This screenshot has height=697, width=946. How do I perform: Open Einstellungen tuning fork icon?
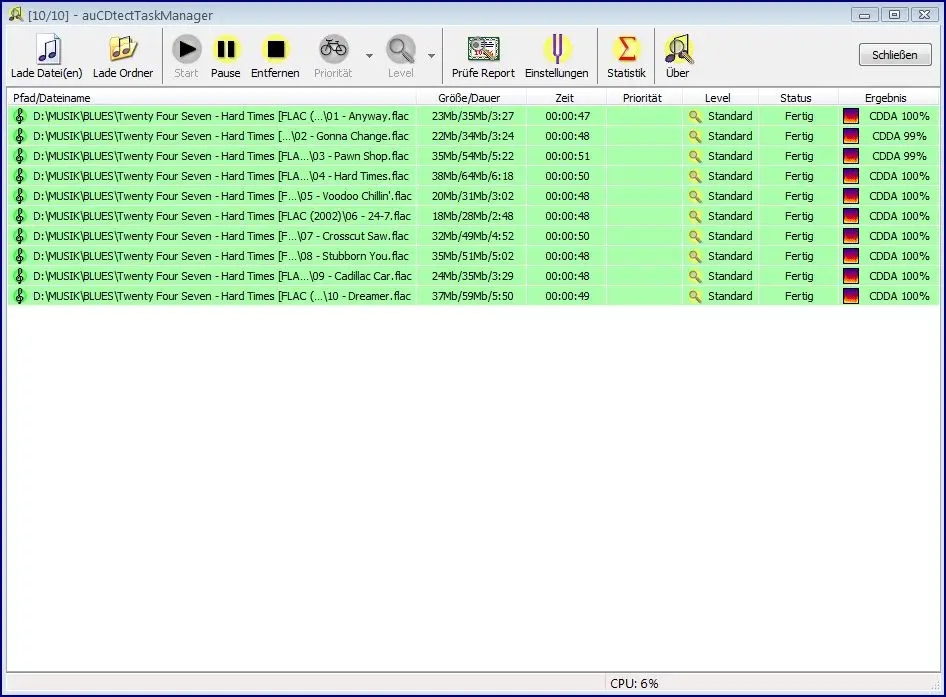point(556,49)
